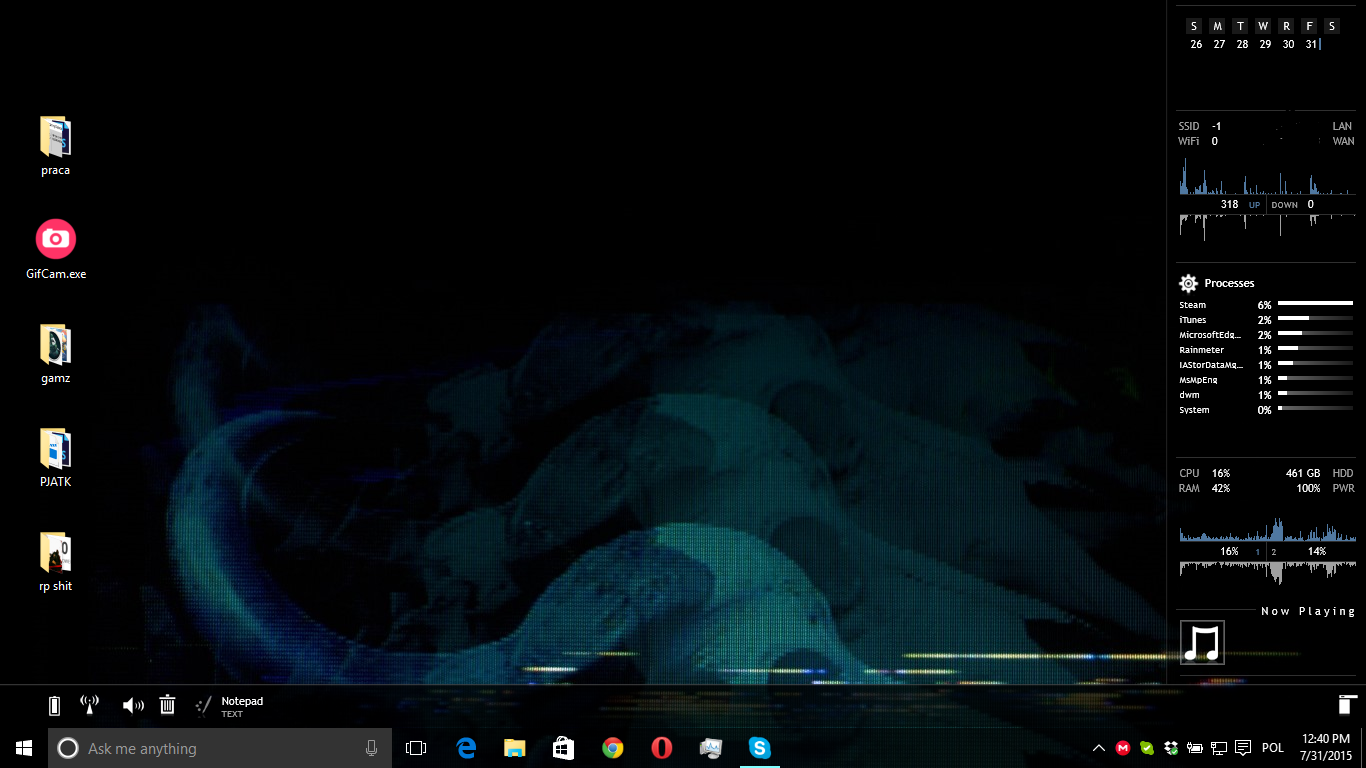Click calendar date 31
Image resolution: width=1366 pixels, height=768 pixels.
[x=1311, y=44]
